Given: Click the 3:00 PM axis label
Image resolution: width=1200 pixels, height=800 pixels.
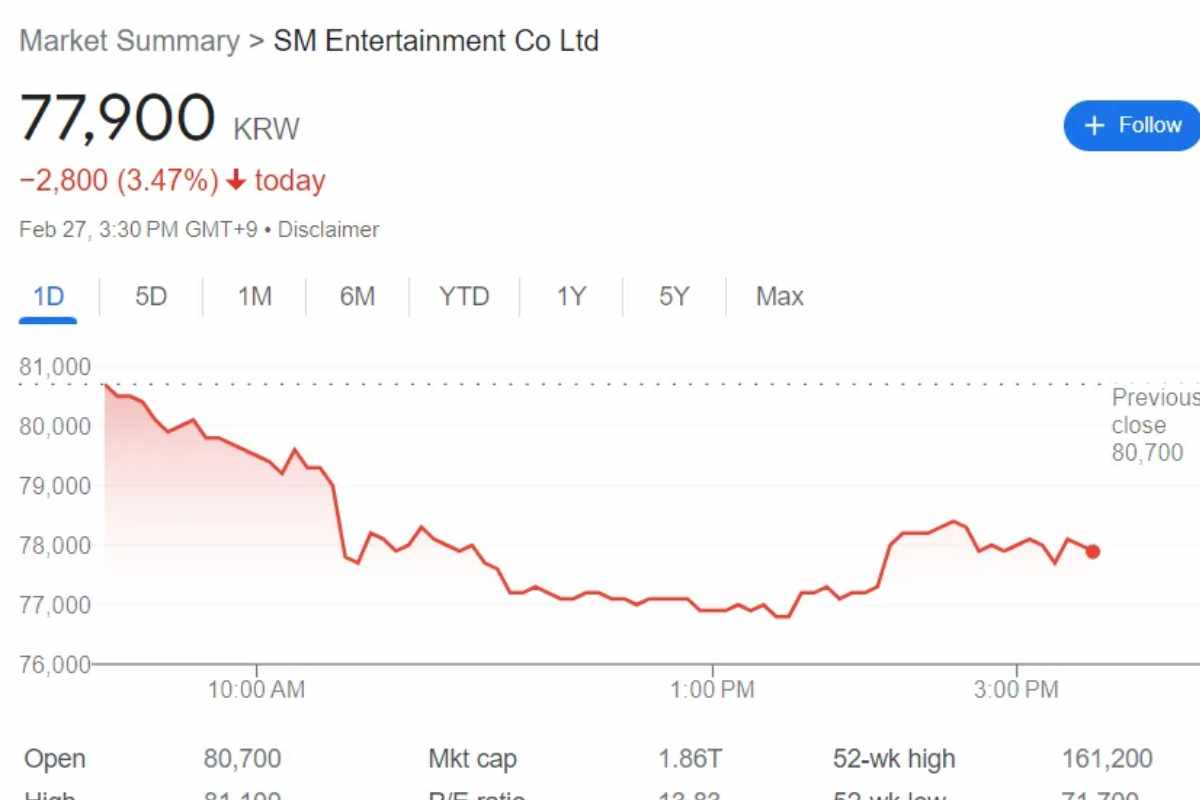Looking at the screenshot, I should point(1017,690).
